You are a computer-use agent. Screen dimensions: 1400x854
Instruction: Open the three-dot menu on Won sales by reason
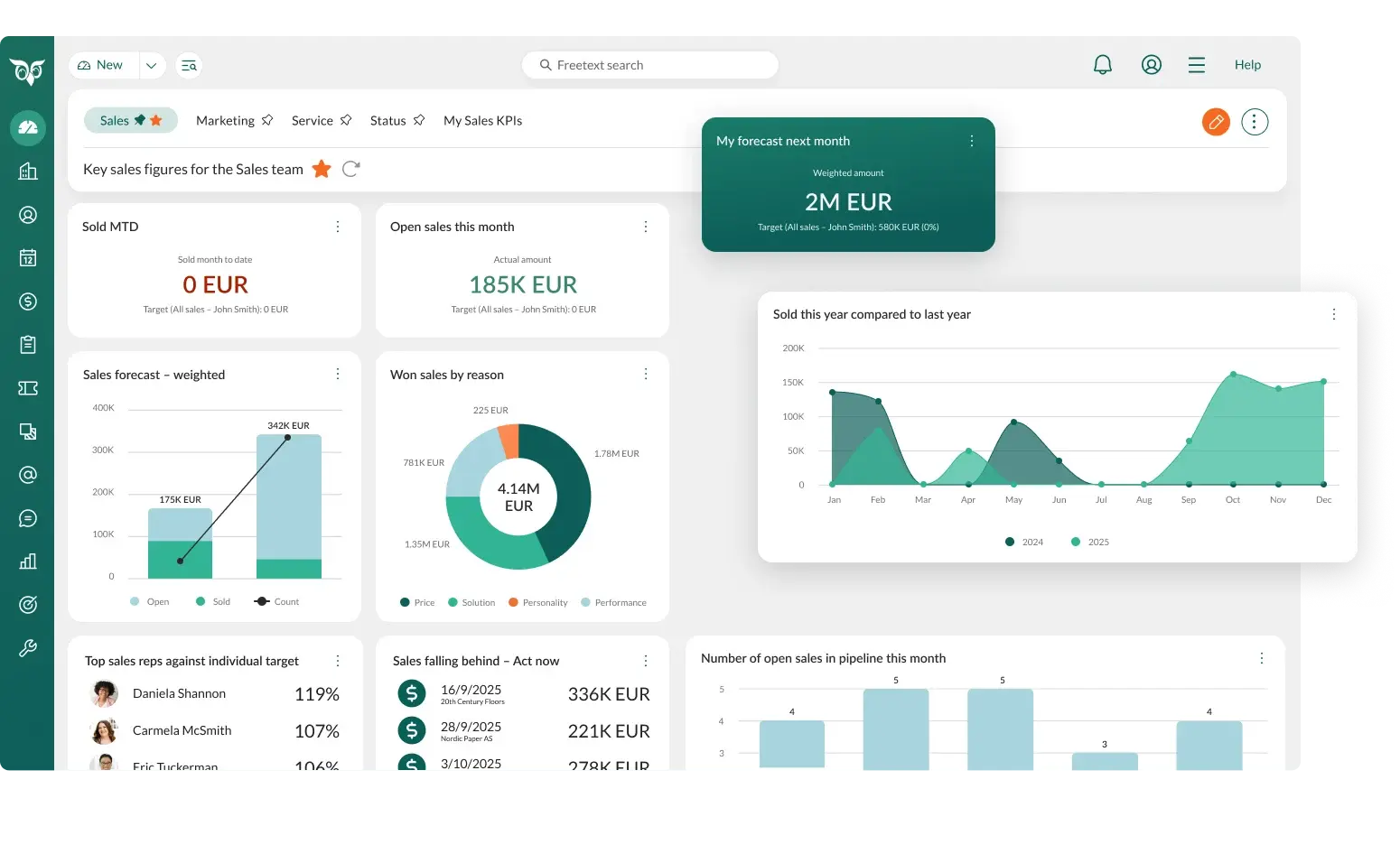tap(645, 374)
